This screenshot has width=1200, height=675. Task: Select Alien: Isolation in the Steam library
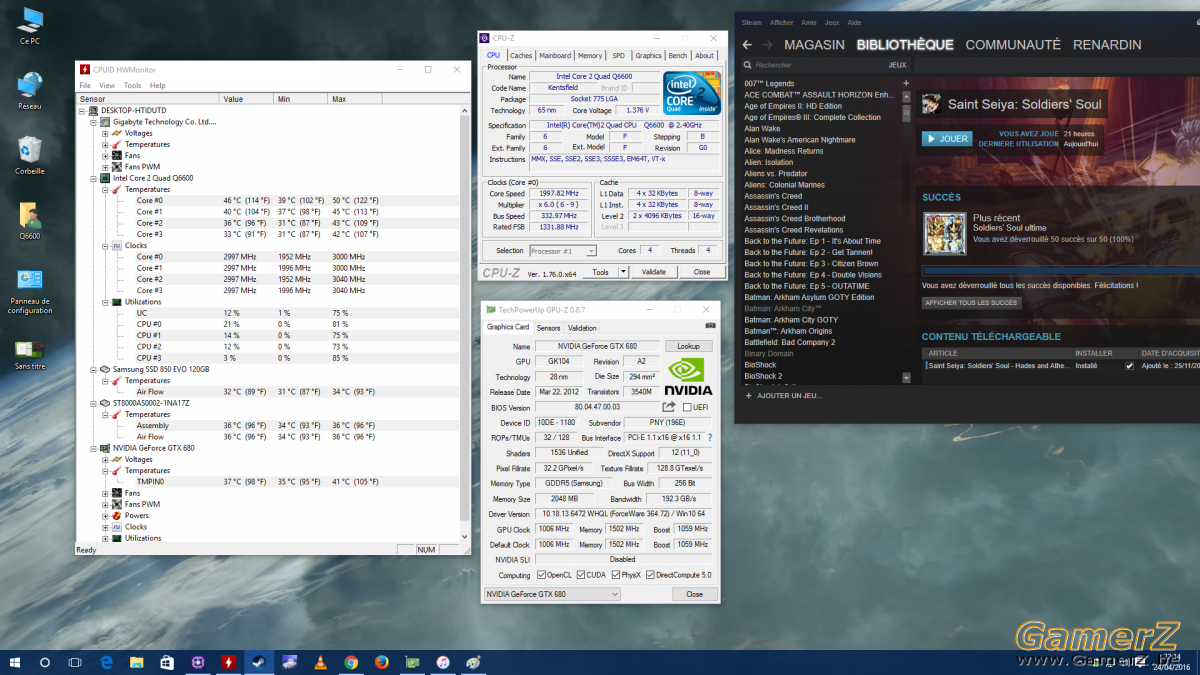[768, 162]
